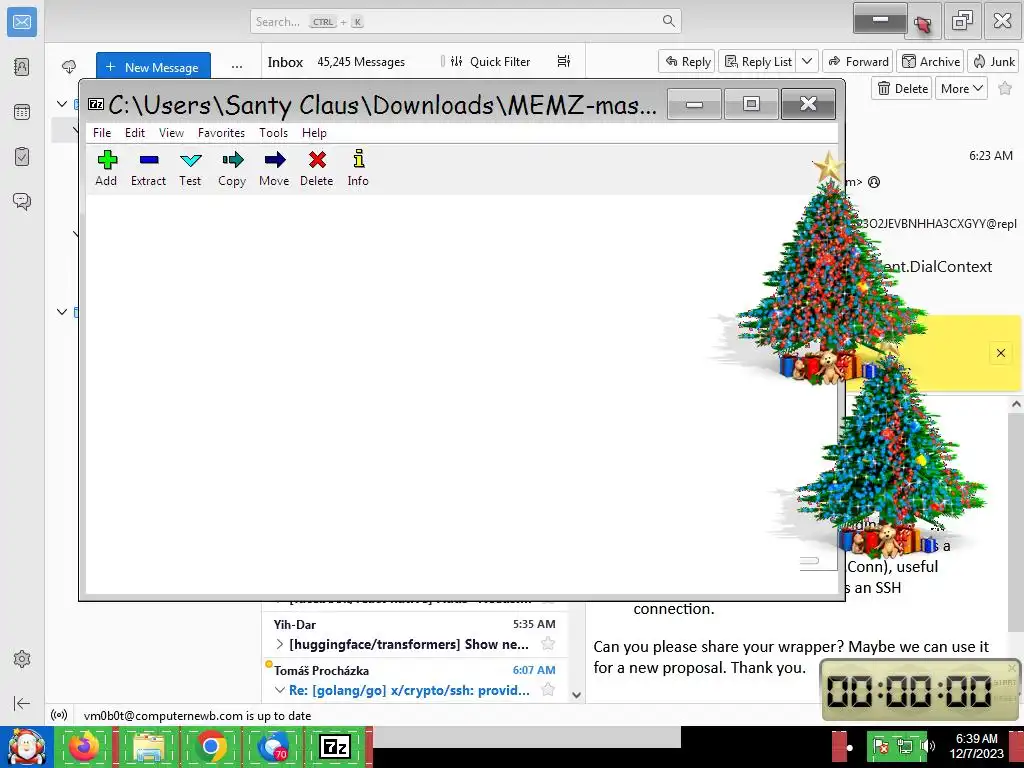Click the New Message button

[x=153, y=67]
